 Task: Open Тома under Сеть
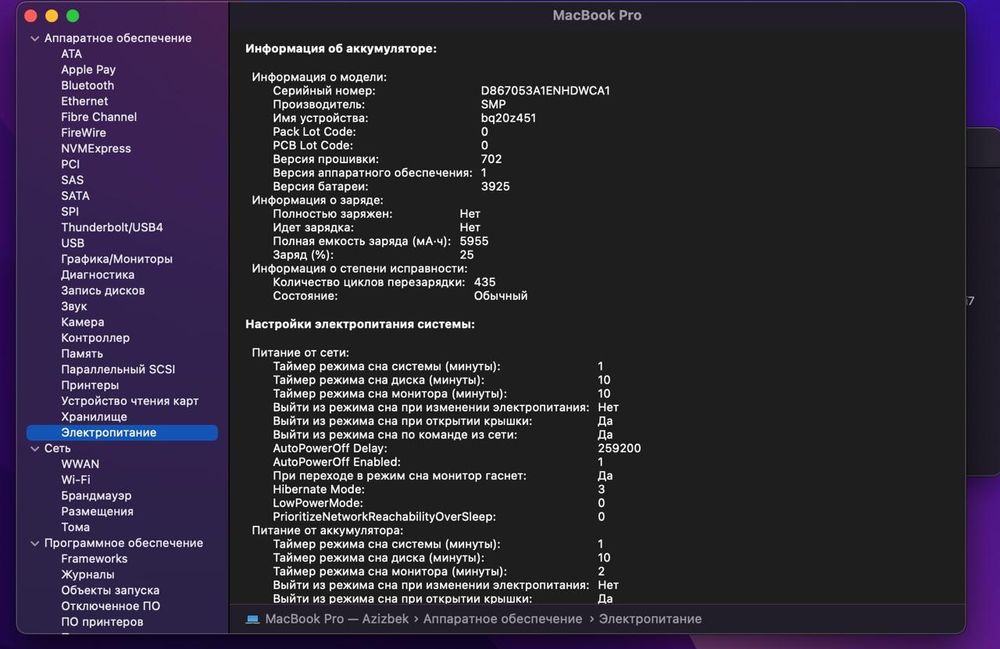coord(75,527)
